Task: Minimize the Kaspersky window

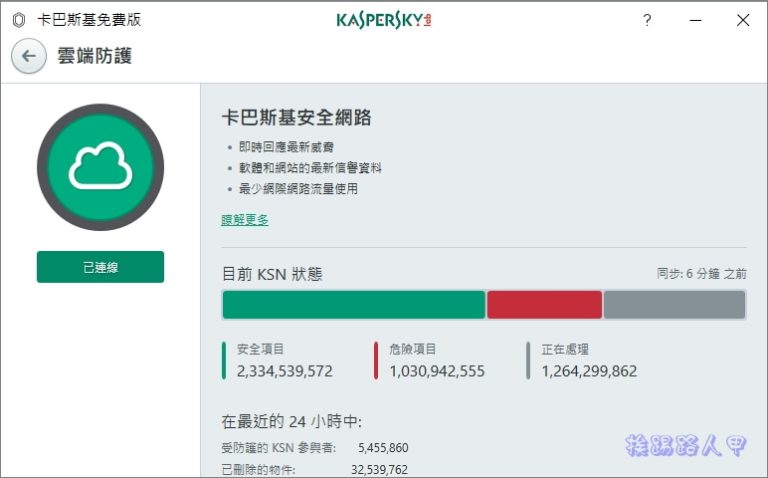Action: (694, 20)
